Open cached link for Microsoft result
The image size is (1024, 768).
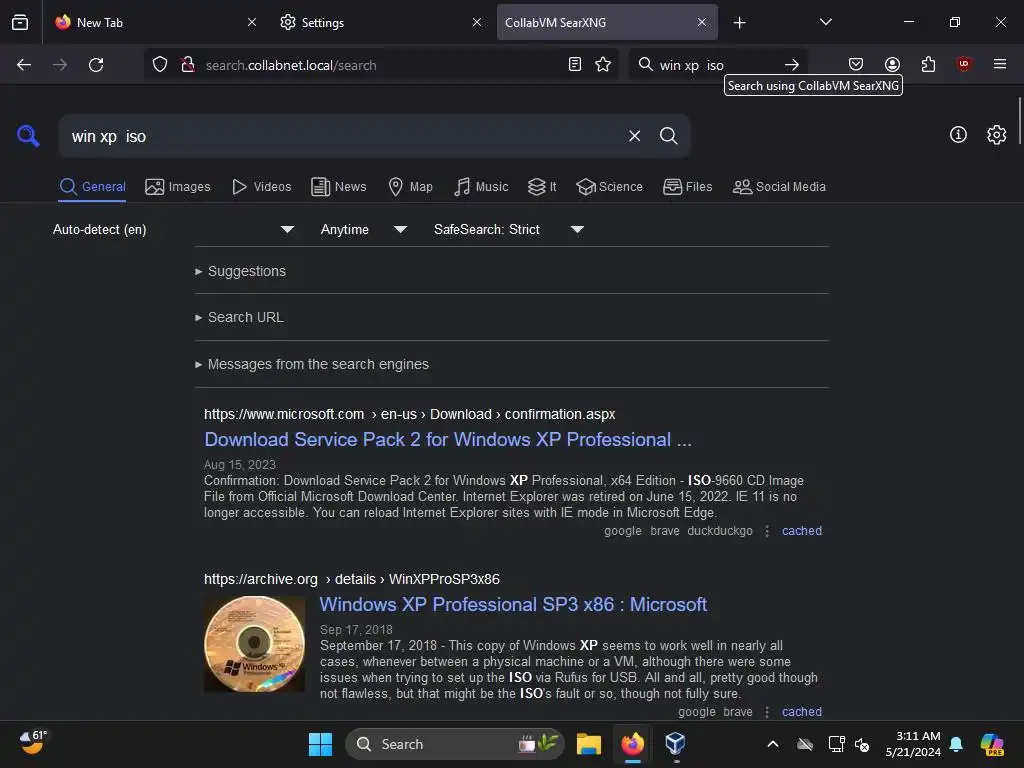click(802, 531)
